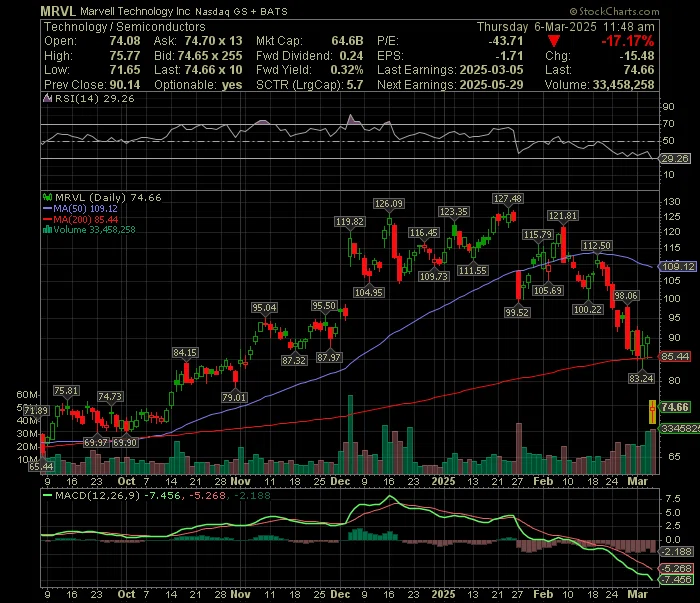Click the MA(200) 85.44 legend entry

80,219
